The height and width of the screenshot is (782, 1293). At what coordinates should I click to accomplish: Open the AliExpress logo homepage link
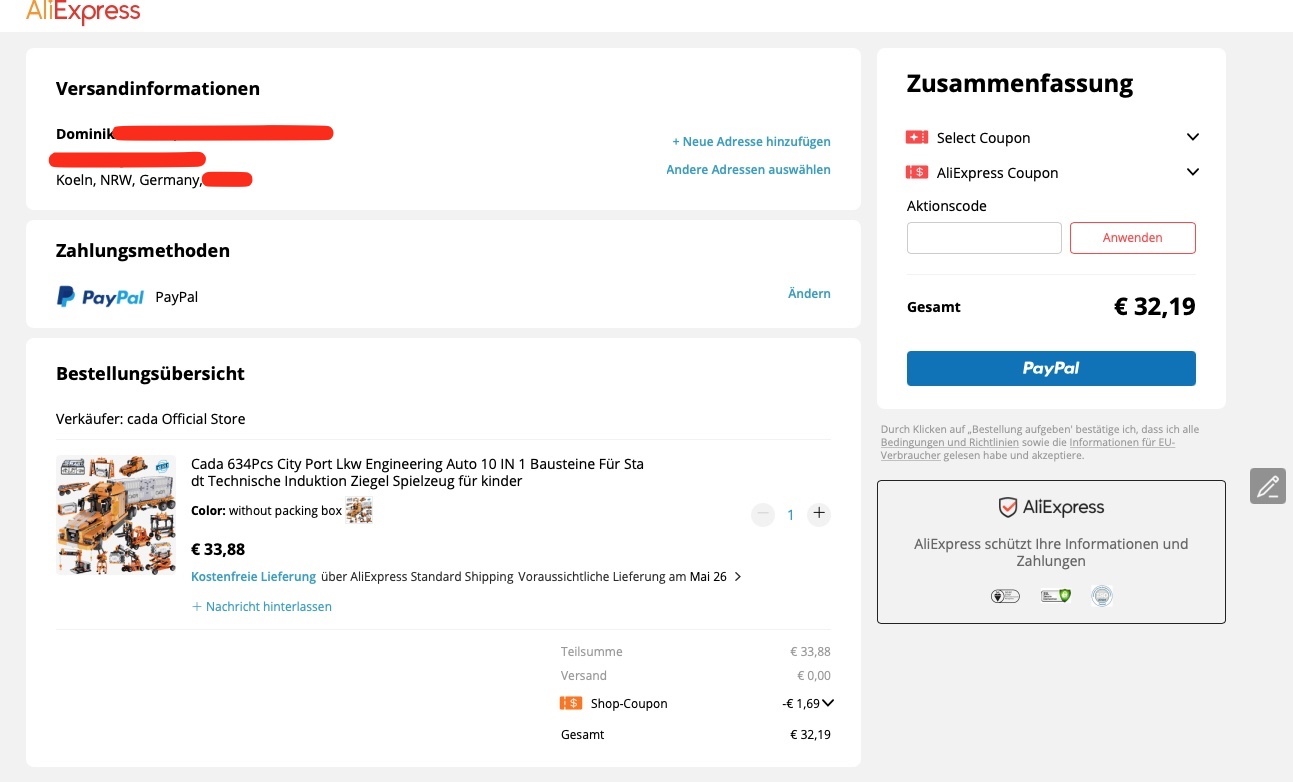point(83,12)
